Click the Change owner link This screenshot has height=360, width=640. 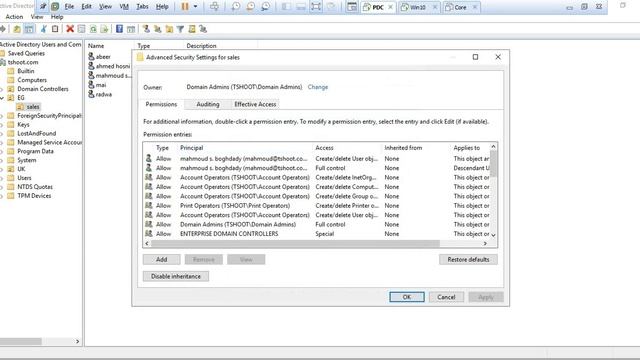(x=318, y=87)
